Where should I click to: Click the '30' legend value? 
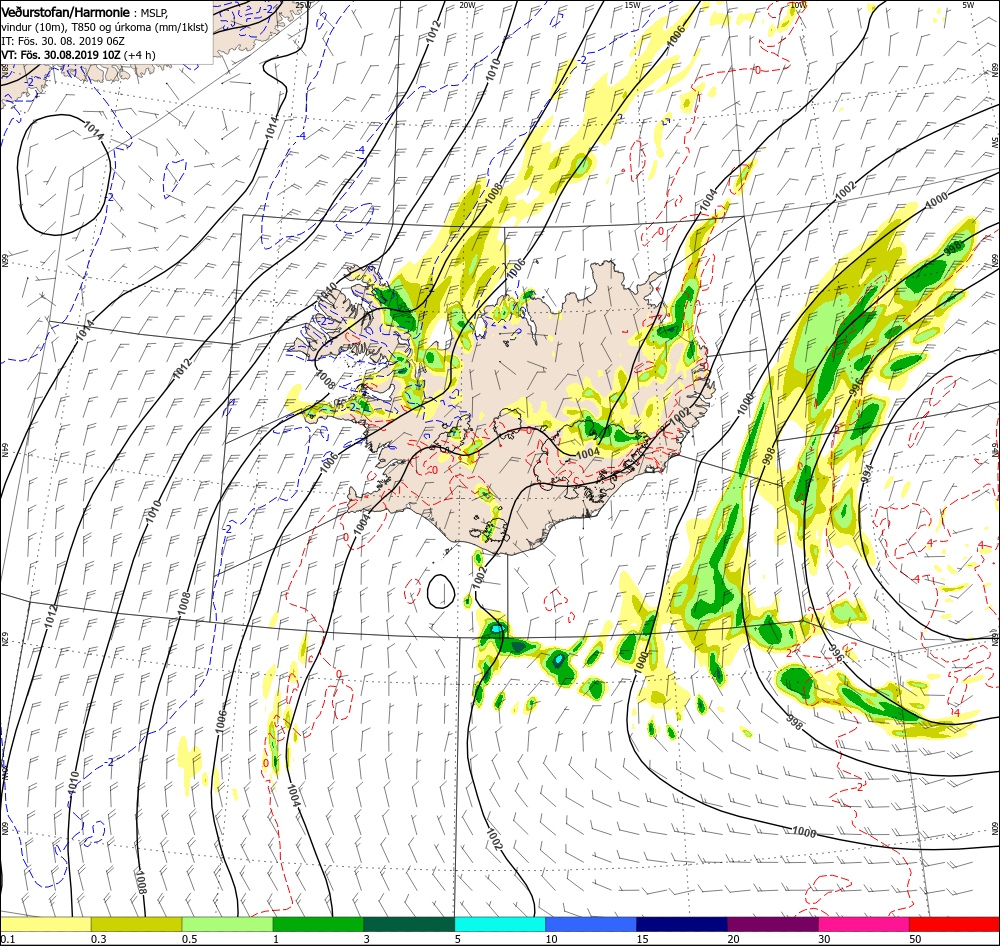click(x=824, y=939)
